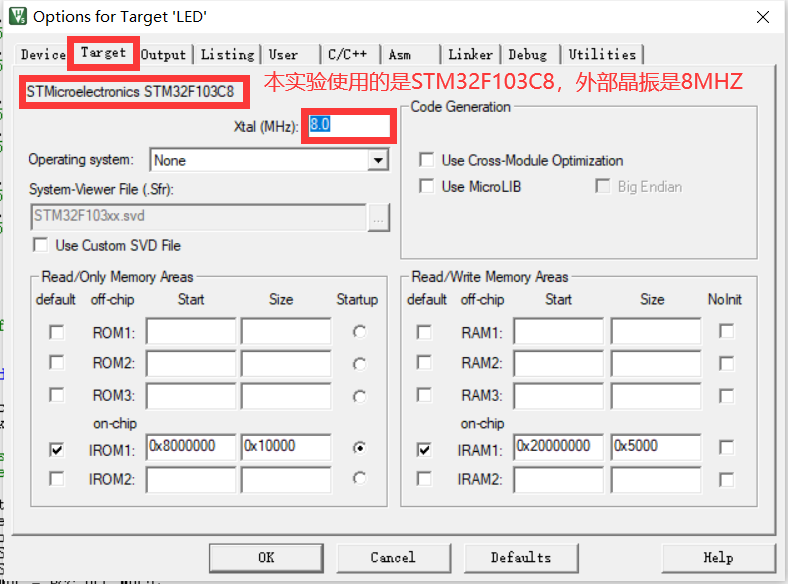Uncheck the IROM1 default checkbox
Screen dimensions: 788x584
[56, 449]
